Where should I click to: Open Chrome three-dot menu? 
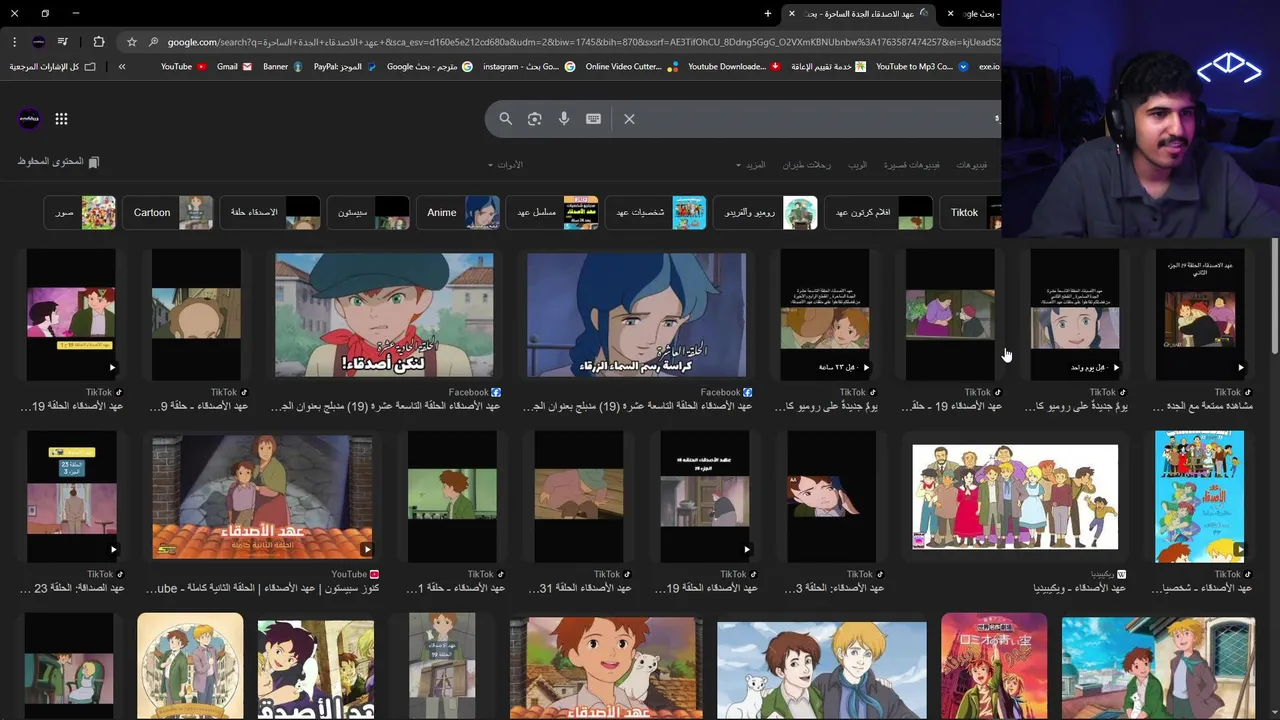14,42
